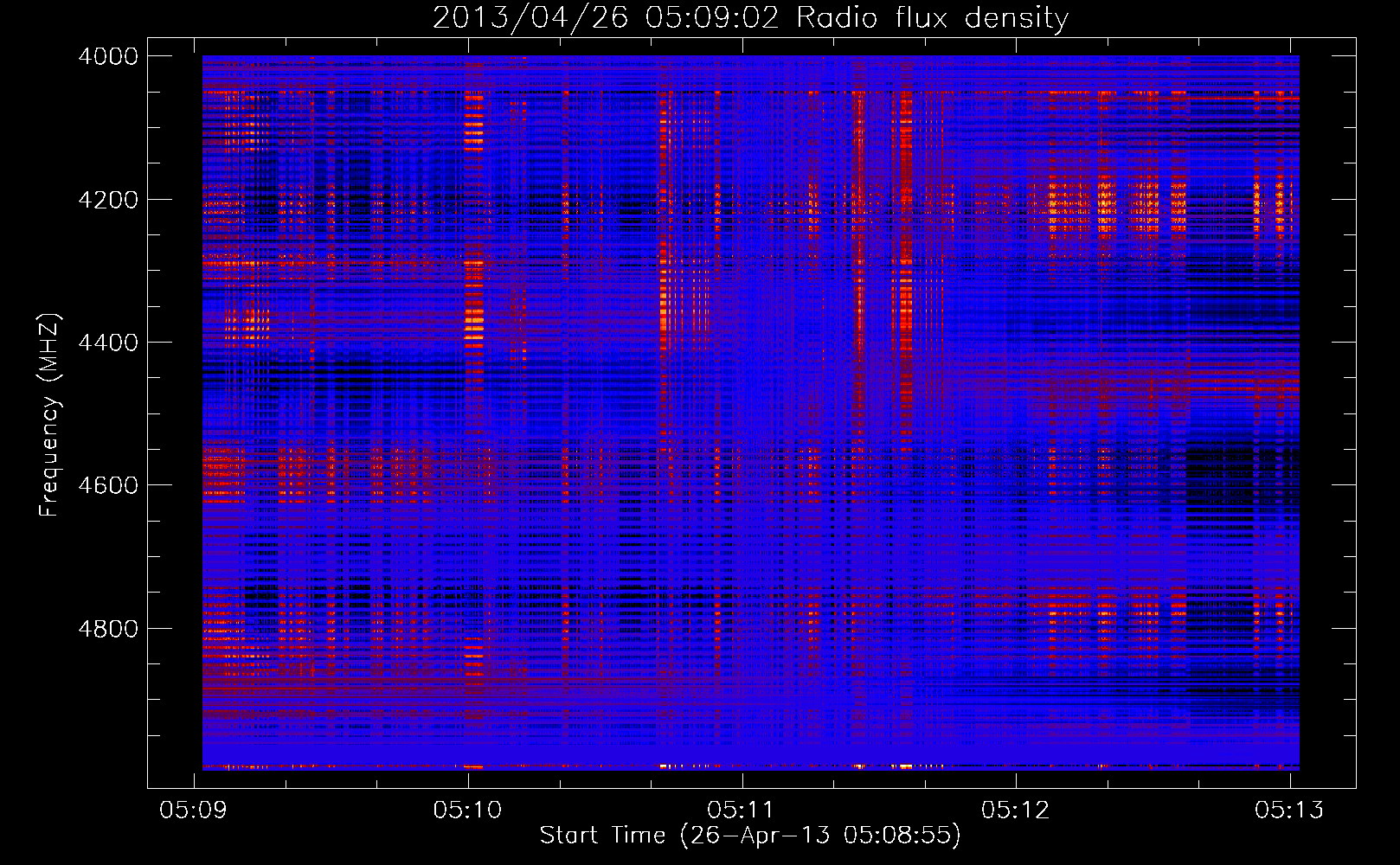Click the 05:10 time tick label
1400x865 pixels.
coord(468,810)
